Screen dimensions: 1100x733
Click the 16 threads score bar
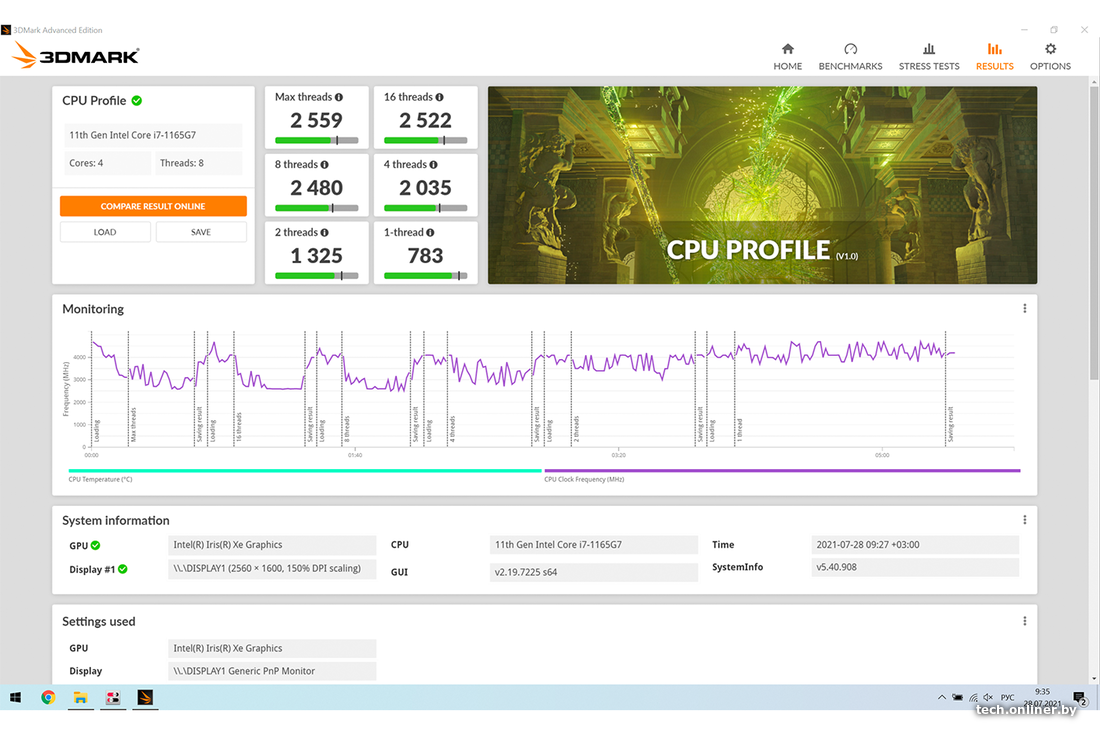click(x=425, y=140)
